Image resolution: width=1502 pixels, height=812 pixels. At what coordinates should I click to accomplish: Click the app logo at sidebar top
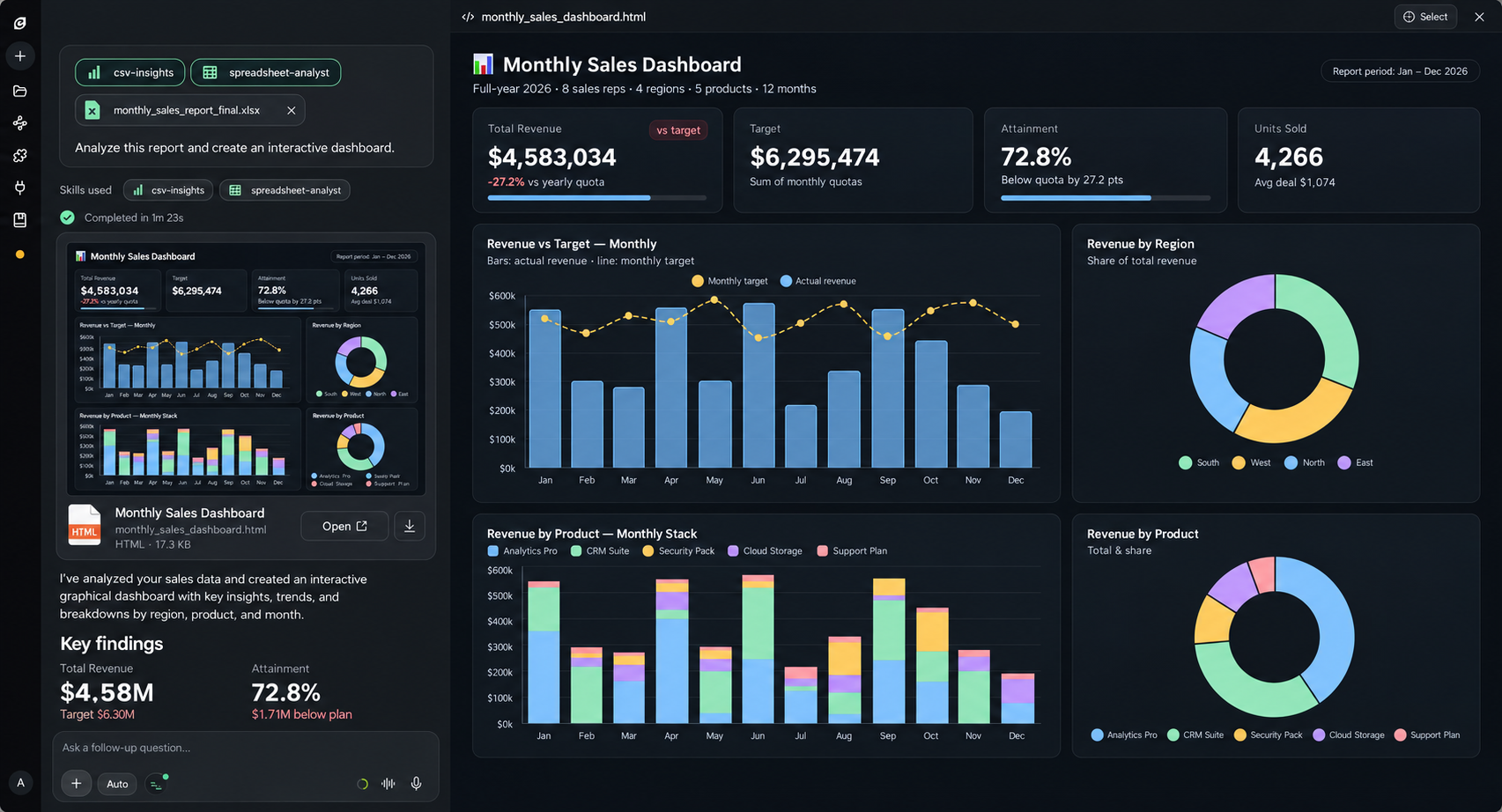coord(19,23)
